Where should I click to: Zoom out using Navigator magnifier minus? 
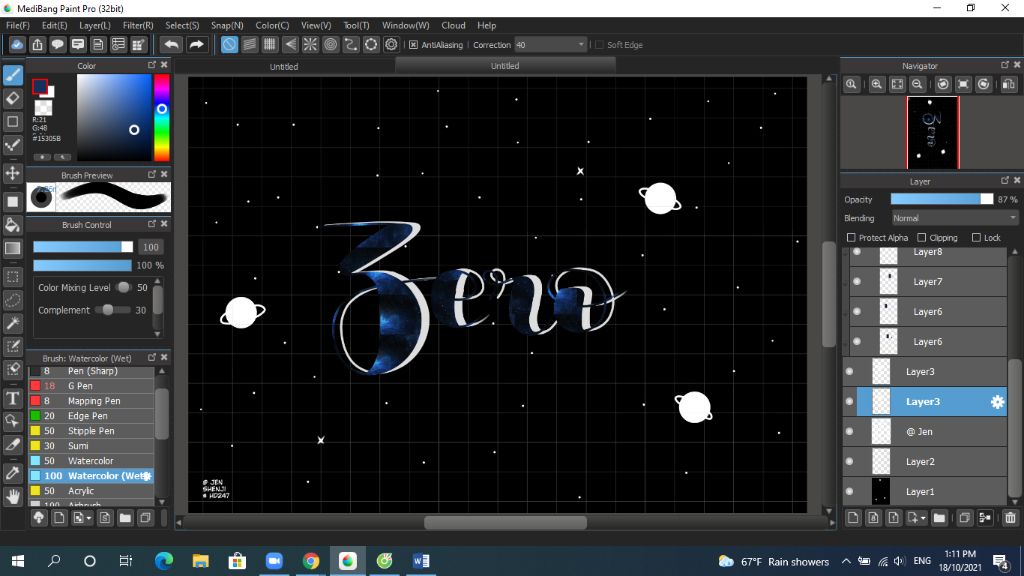(918, 84)
